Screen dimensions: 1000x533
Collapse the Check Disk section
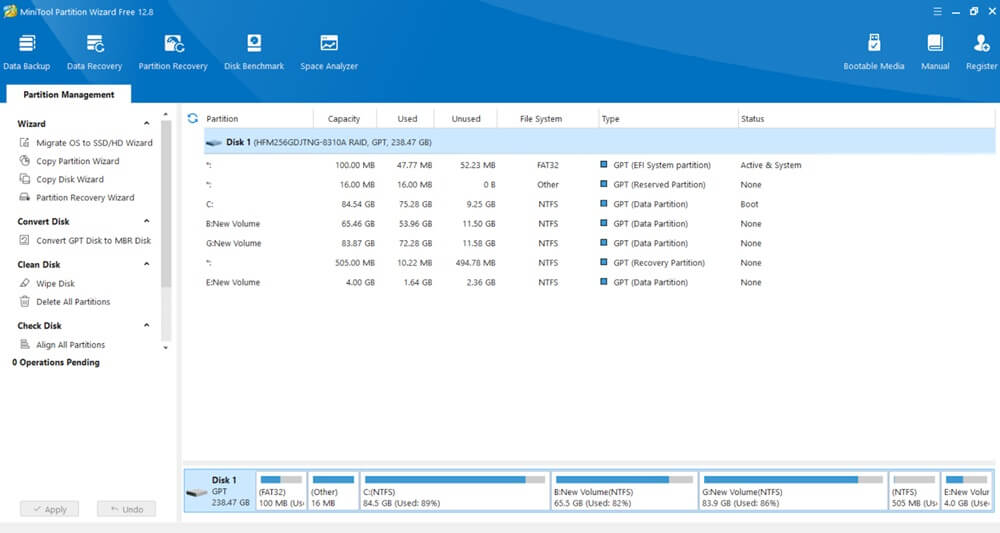pos(147,325)
